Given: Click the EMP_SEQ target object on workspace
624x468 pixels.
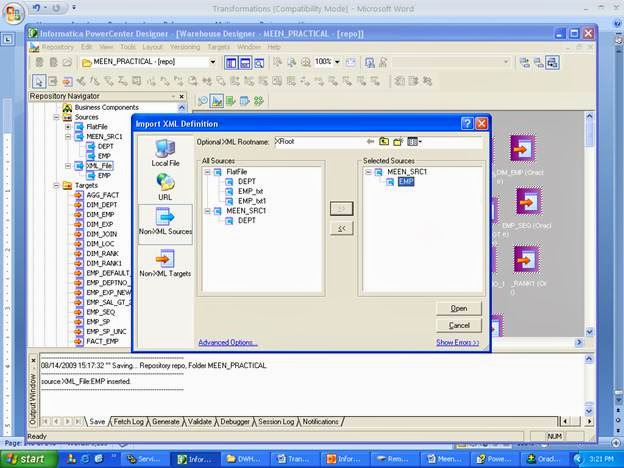Looking at the screenshot, I should (528, 202).
